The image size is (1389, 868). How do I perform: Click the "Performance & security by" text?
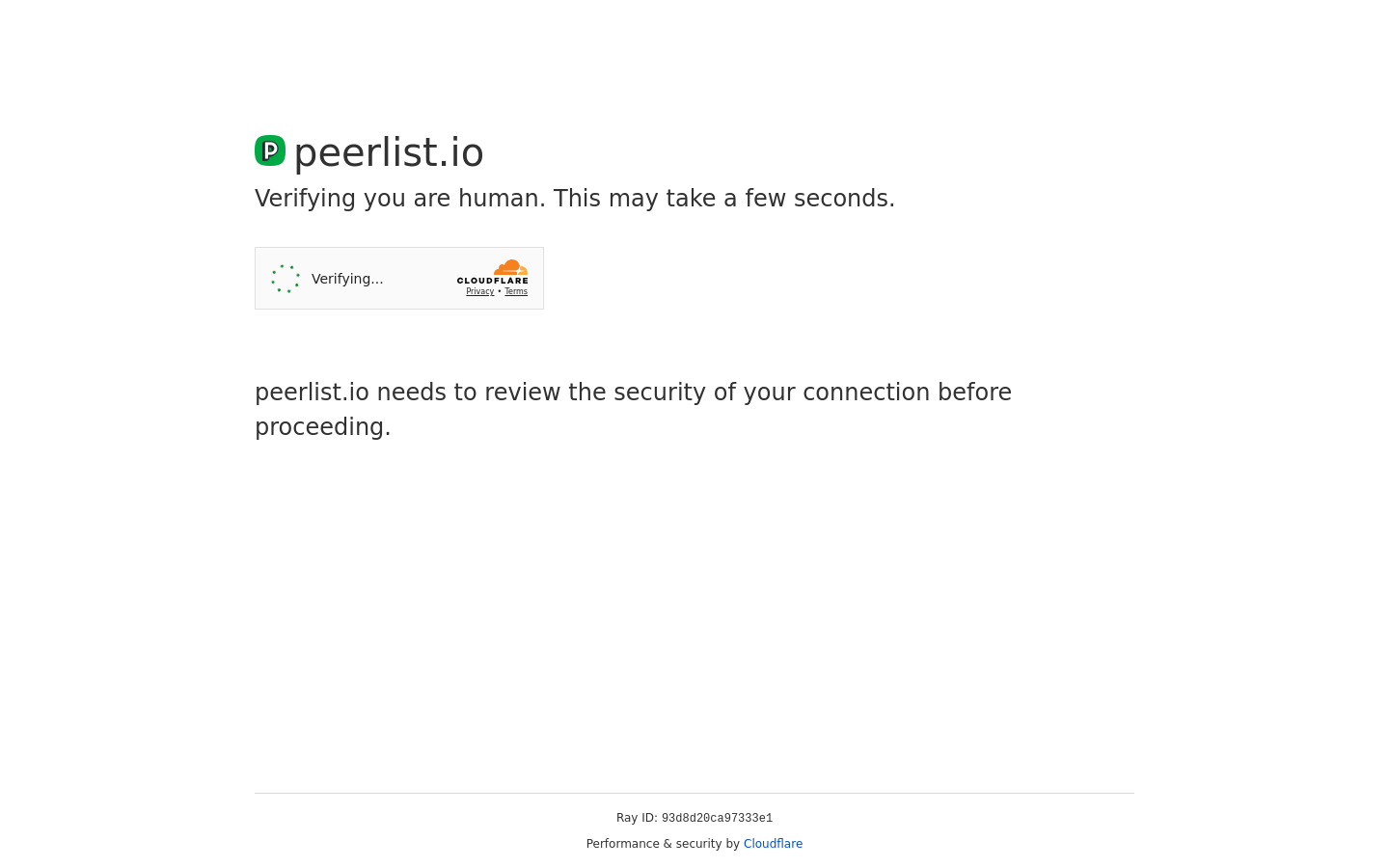click(x=663, y=844)
